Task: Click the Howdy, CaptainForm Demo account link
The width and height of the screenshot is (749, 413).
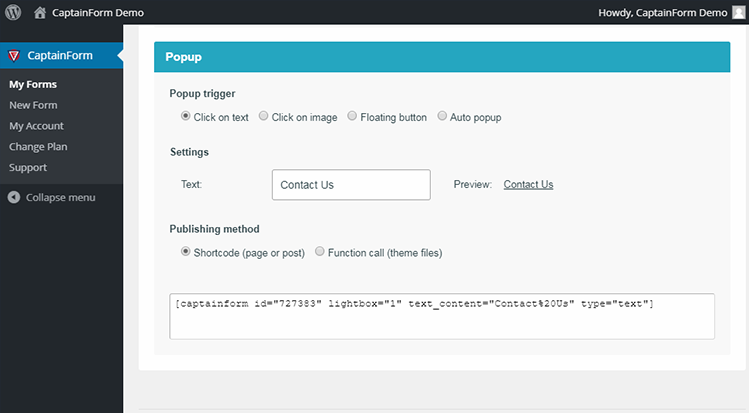Action: click(x=663, y=13)
